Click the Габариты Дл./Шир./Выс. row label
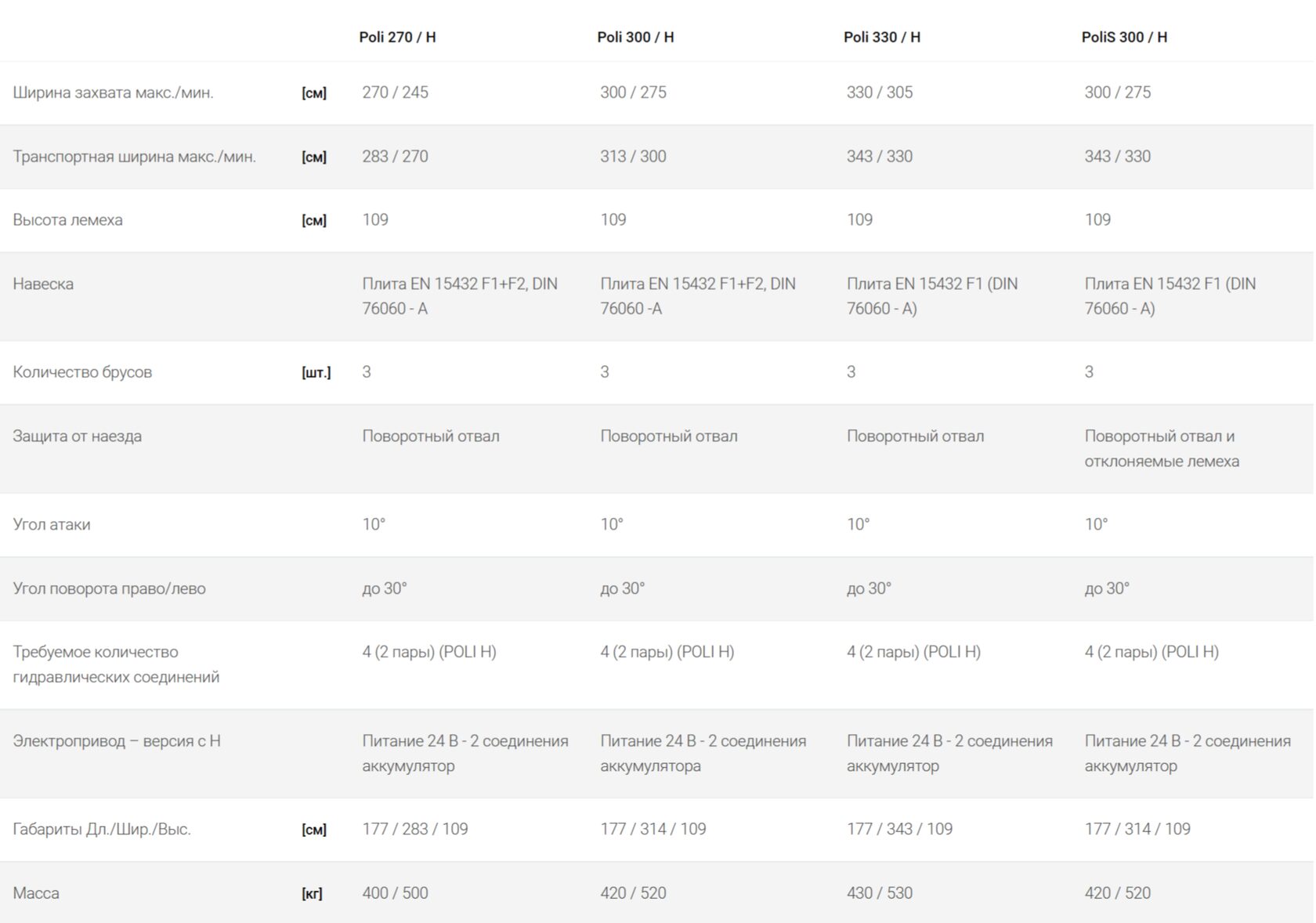 point(102,829)
